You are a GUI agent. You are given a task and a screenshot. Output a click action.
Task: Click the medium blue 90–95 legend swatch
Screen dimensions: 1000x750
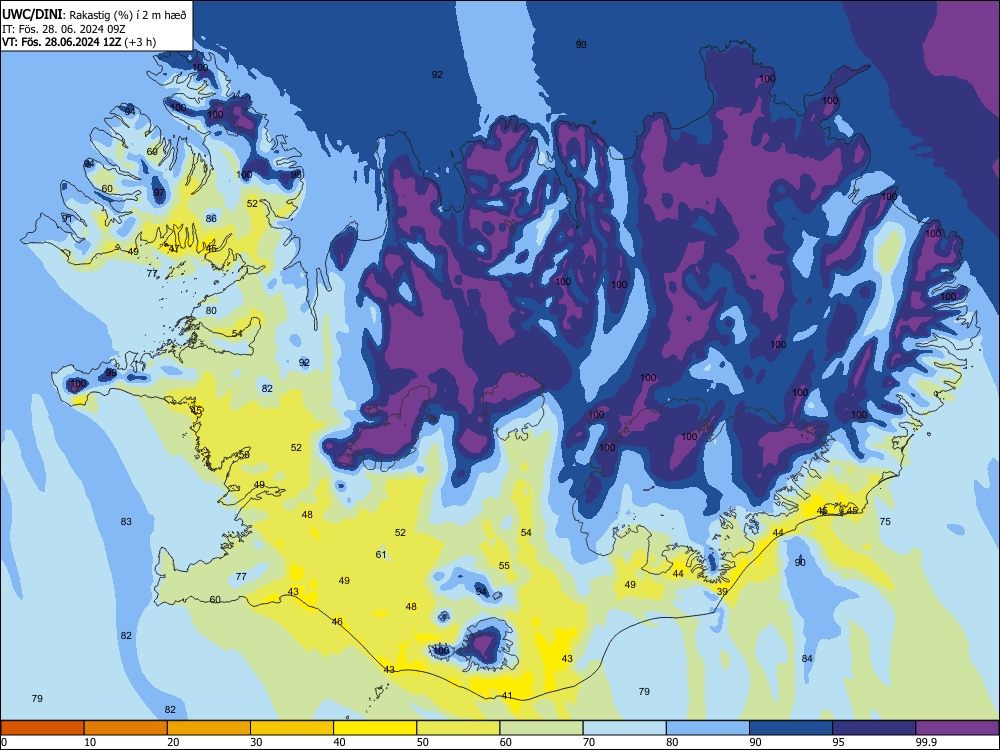[x=791, y=728]
